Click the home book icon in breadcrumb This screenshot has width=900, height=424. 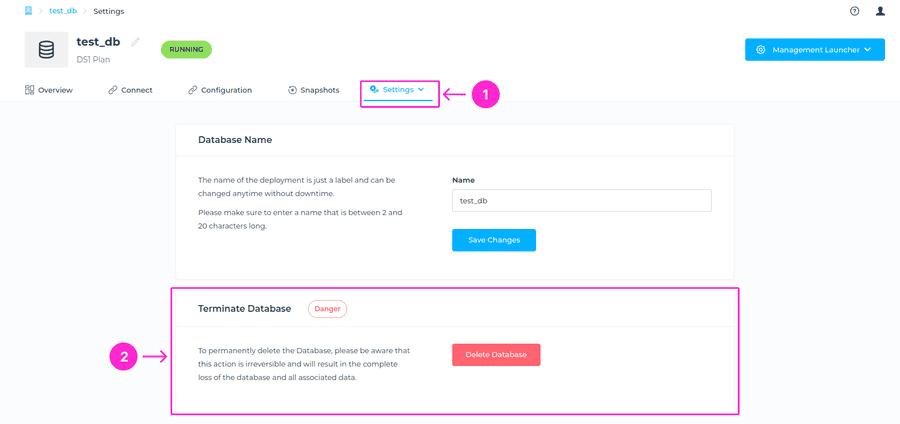(29, 11)
